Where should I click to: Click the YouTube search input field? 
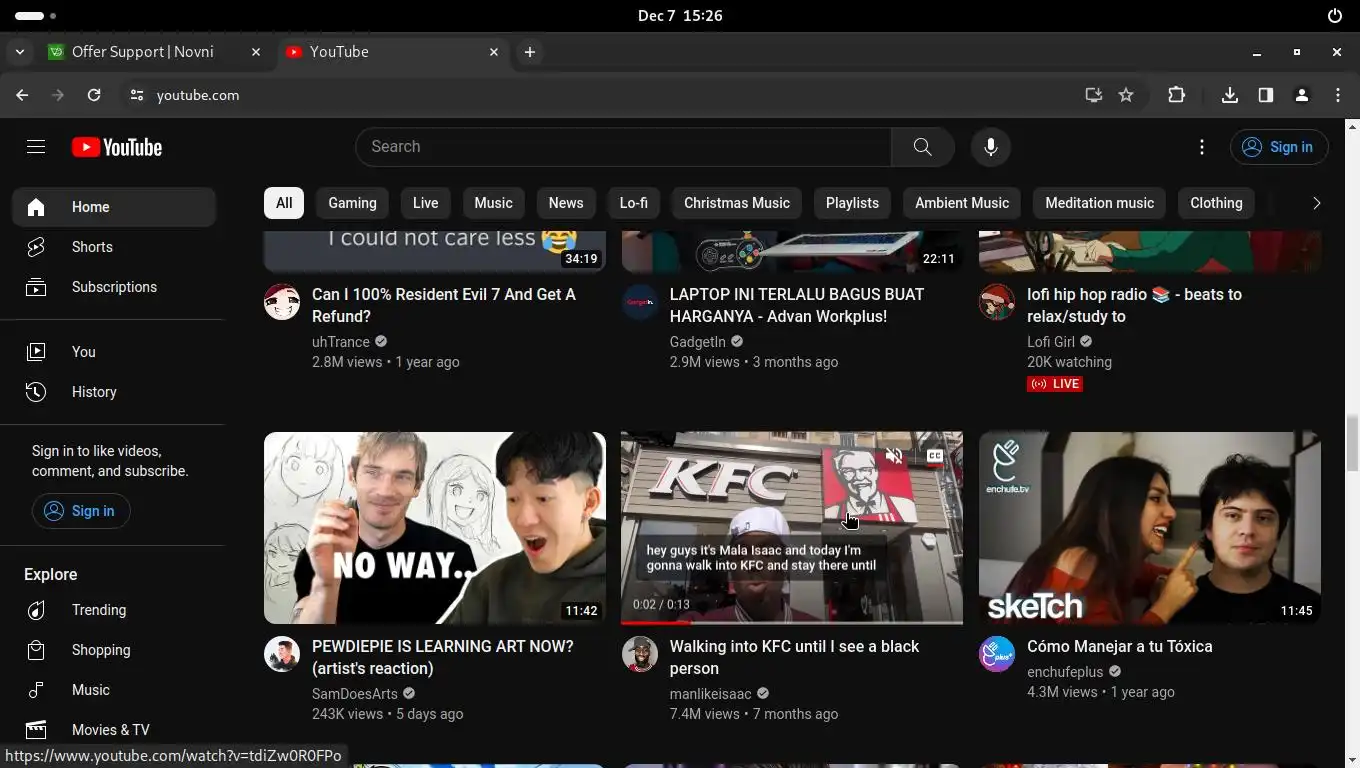tap(623, 147)
